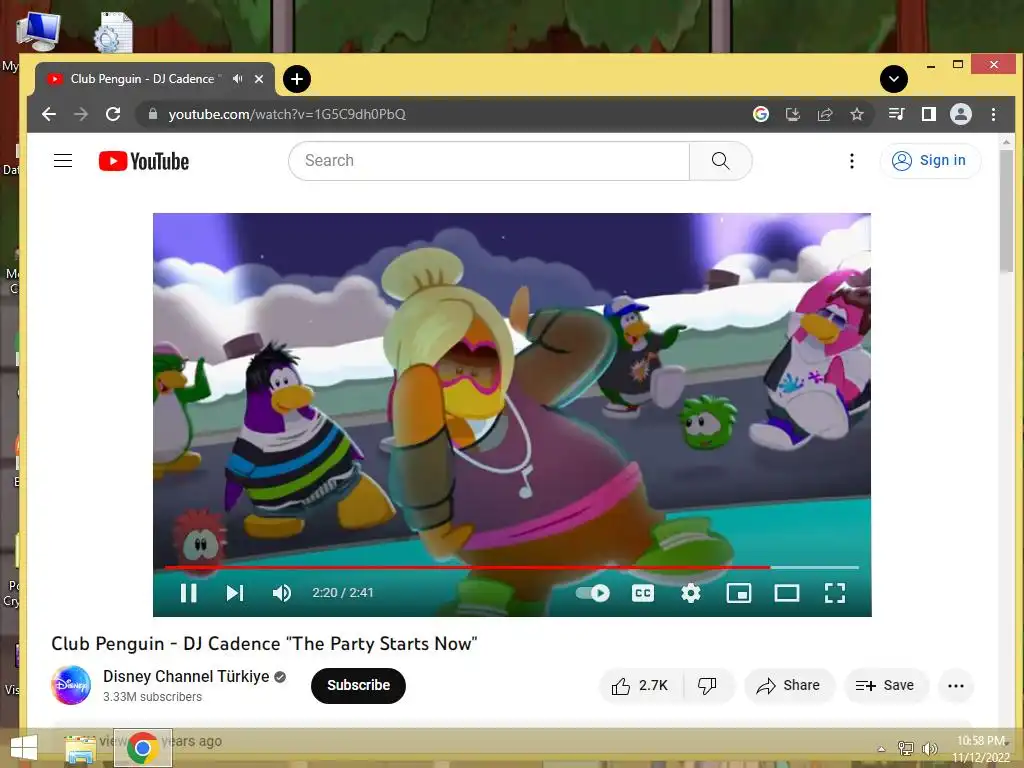Click the Share button
Viewport: 1024px width, 768px height.
788,686
